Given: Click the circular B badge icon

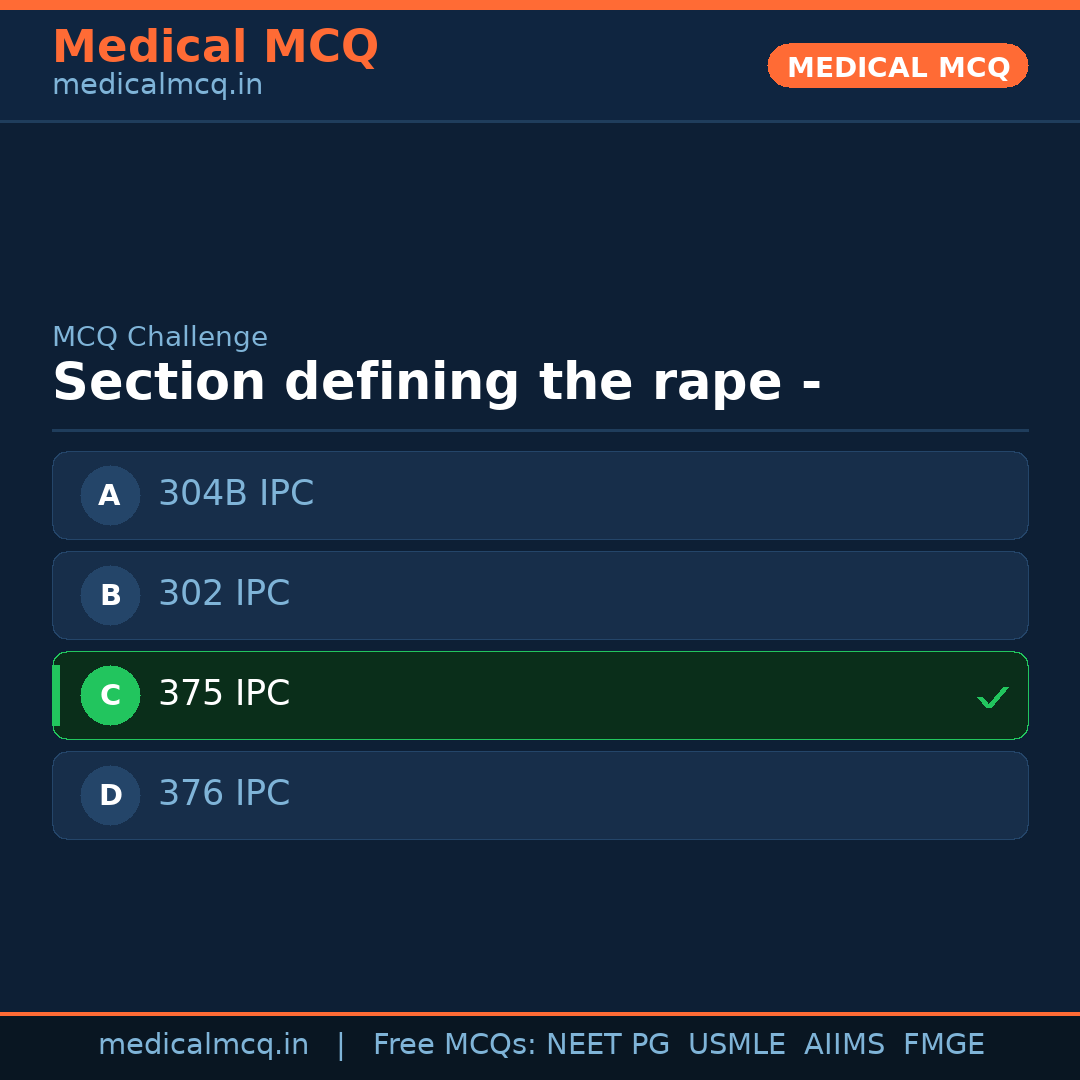Looking at the screenshot, I should coord(110,595).
